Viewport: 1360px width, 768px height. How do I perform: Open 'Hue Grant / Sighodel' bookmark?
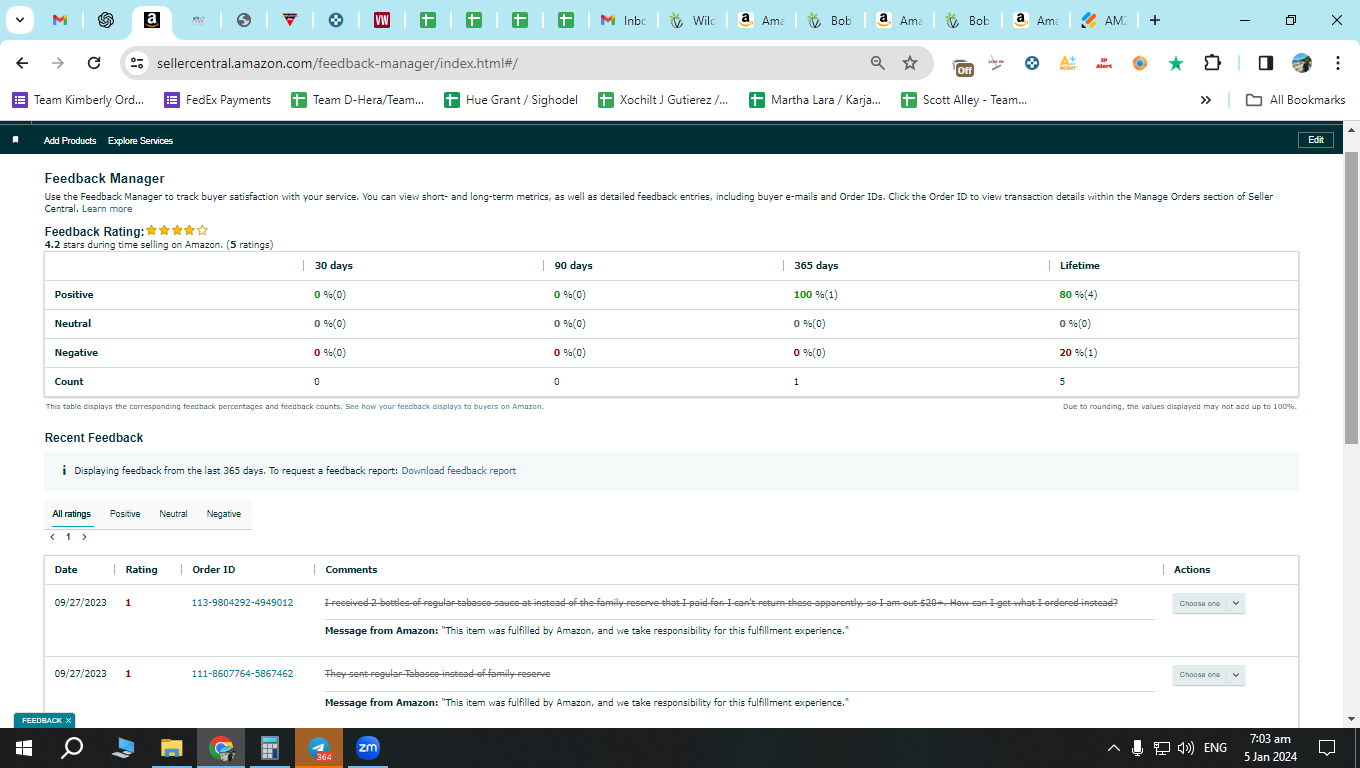point(510,100)
